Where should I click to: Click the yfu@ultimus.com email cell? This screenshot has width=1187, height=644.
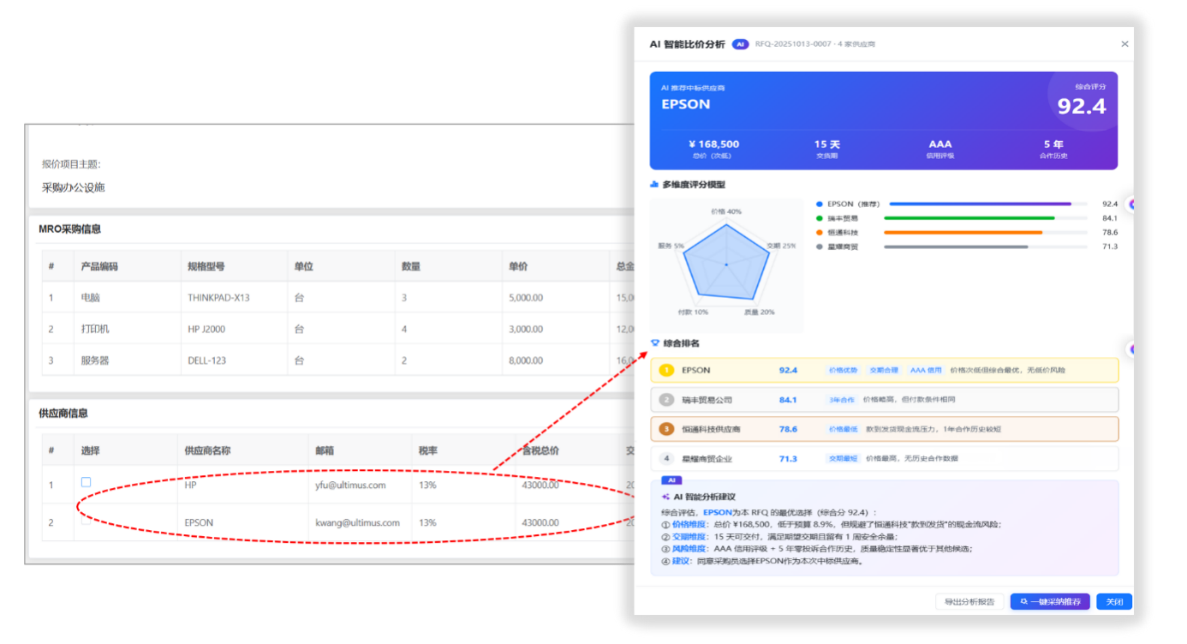pos(350,485)
